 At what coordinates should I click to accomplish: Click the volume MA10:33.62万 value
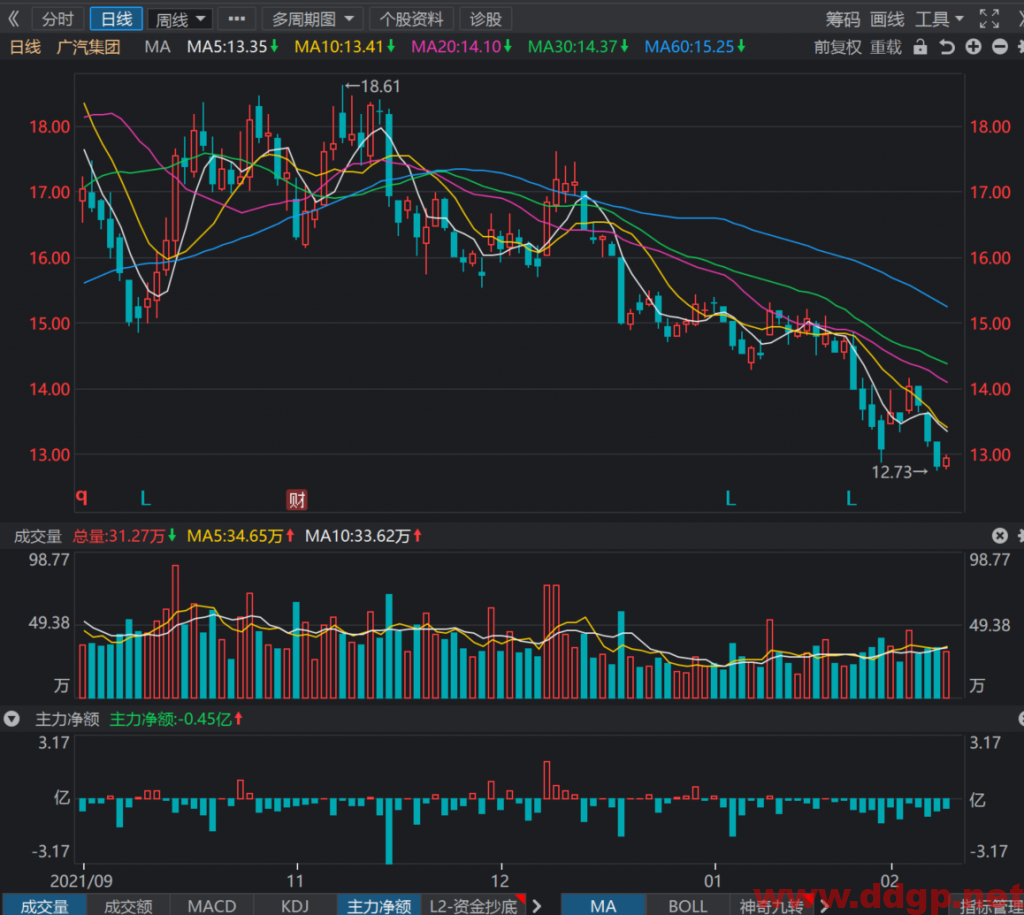tap(364, 536)
